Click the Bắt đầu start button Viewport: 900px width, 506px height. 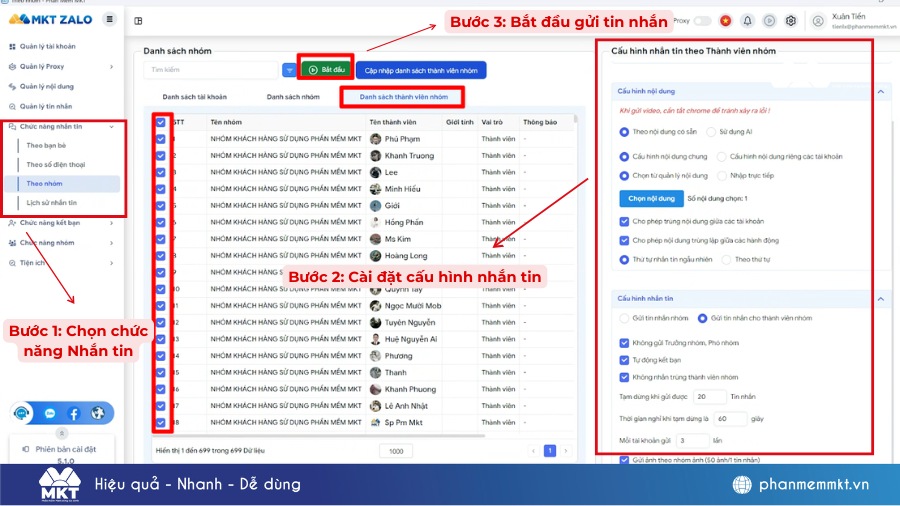[326, 69]
